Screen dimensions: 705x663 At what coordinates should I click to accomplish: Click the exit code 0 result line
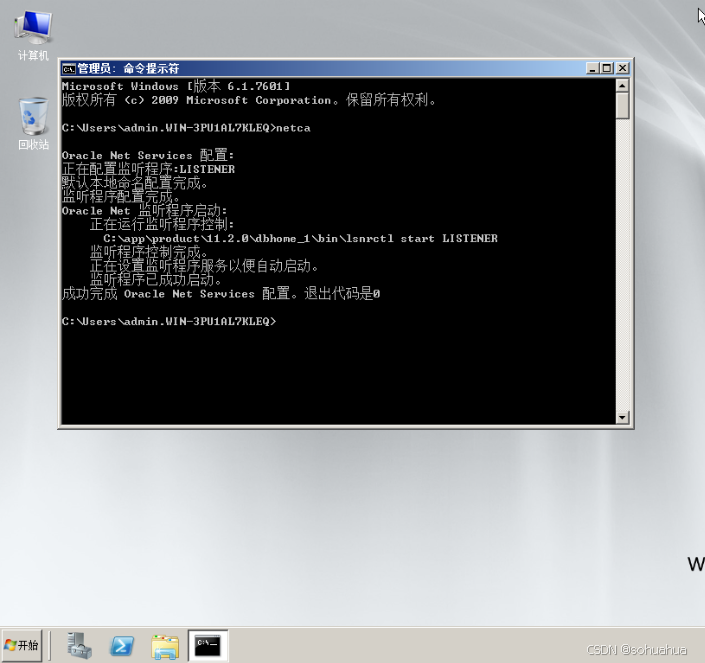tap(221, 294)
